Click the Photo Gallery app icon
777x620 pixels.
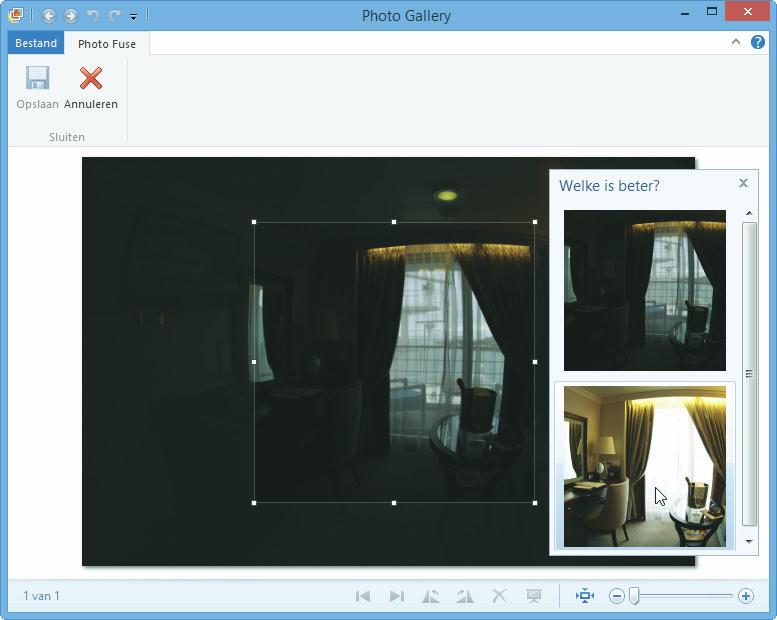(x=15, y=15)
